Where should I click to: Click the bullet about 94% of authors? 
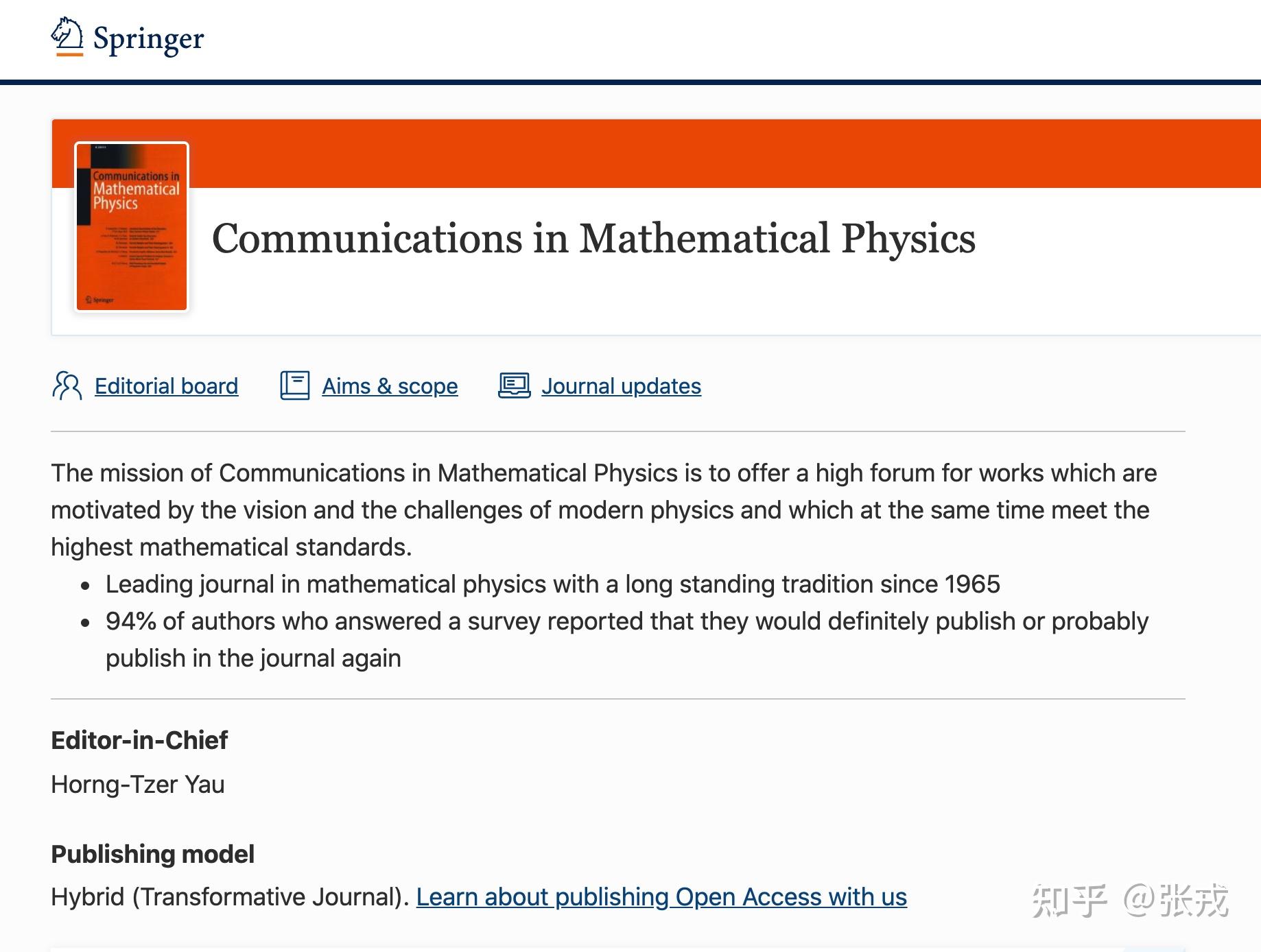626,621
